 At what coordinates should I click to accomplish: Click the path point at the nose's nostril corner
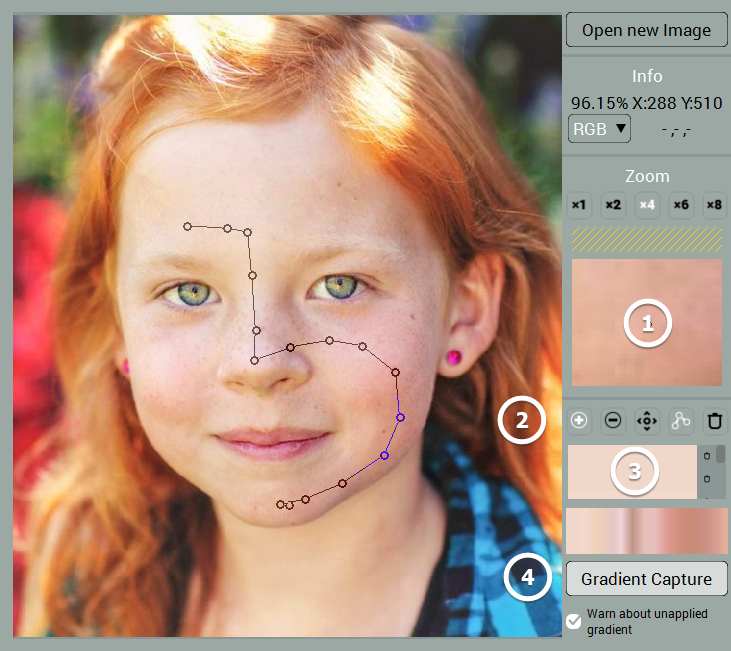[255, 360]
